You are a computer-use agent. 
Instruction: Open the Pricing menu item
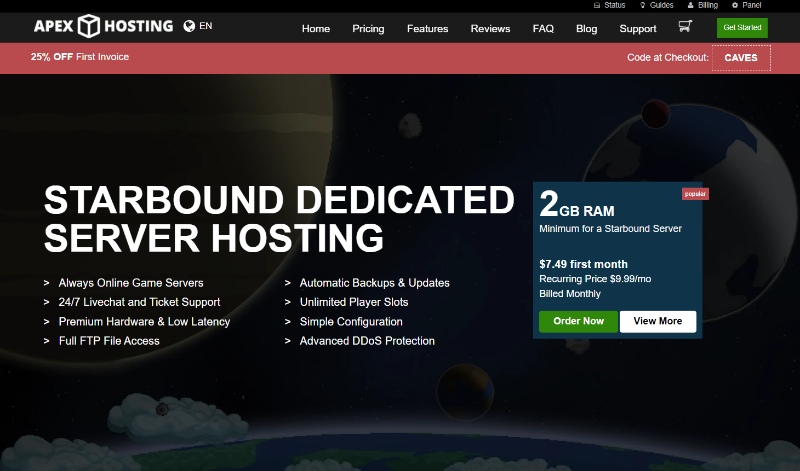368,29
